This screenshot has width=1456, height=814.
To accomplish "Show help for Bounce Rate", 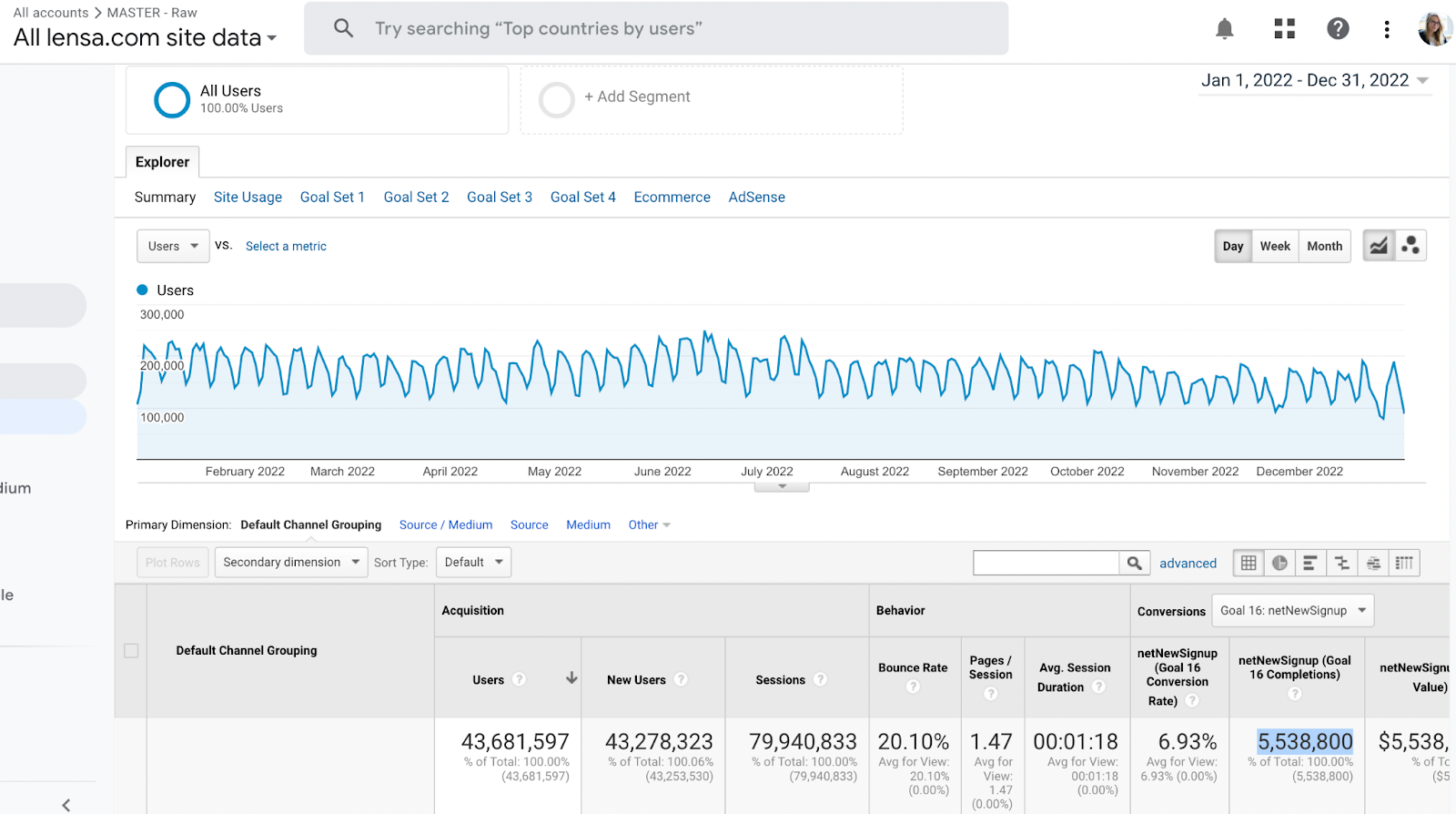I will 913,687.
